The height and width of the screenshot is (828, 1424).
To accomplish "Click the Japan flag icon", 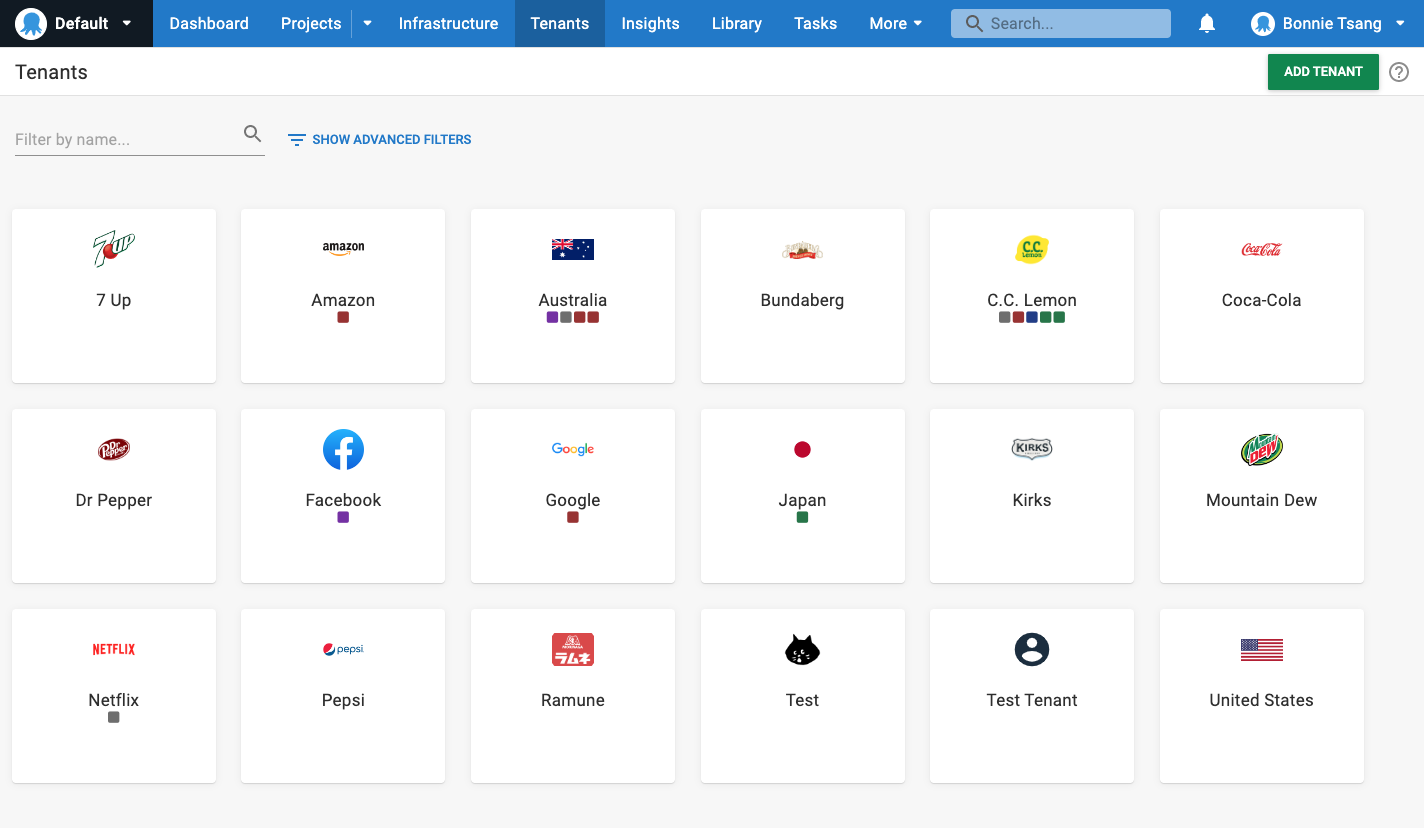I will point(802,449).
